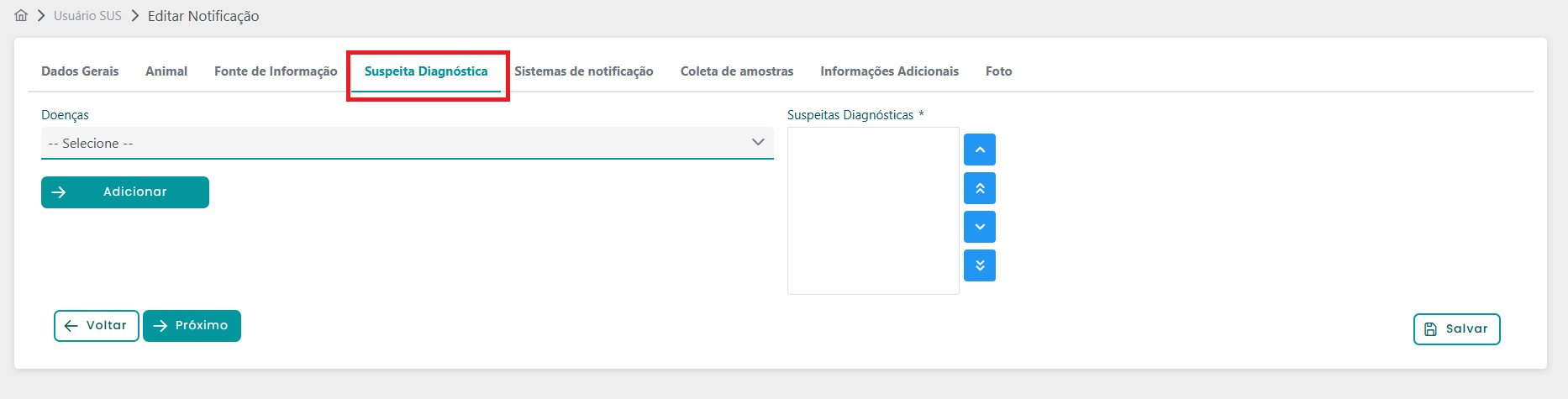Click the home icon in breadcrumb
The width and height of the screenshot is (1568, 399).
(x=21, y=16)
